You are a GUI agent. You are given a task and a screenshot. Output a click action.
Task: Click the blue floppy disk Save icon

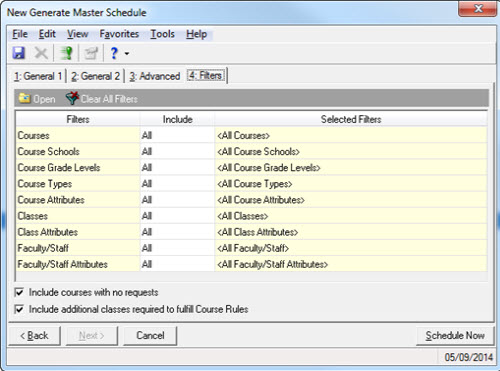point(19,53)
